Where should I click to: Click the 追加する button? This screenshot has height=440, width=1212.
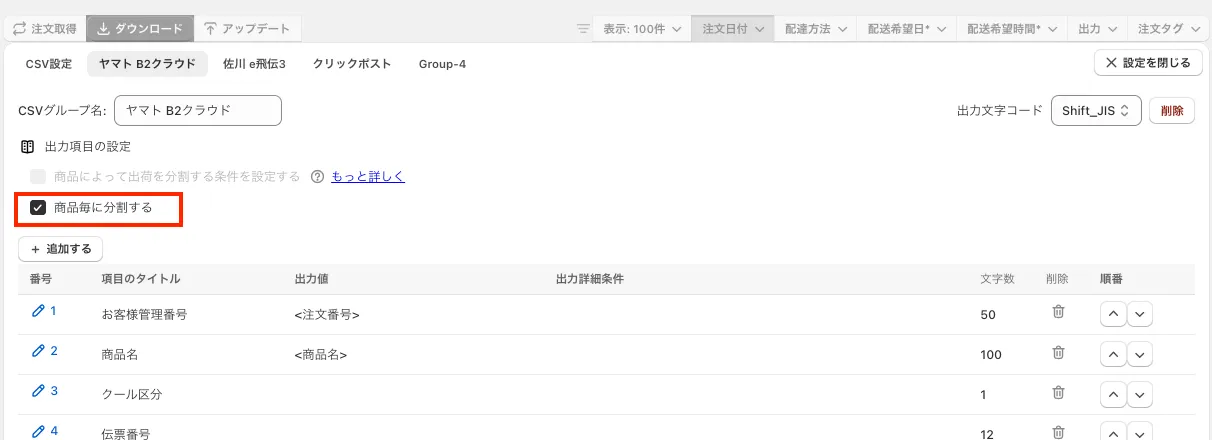pos(61,249)
